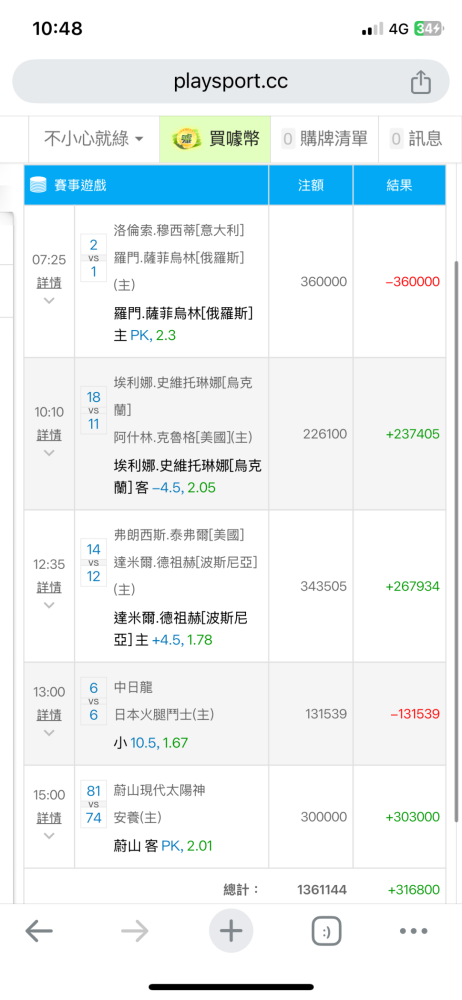This screenshot has height=1000, width=462.
Task: Click the stacked database icon by 賽事遊戲
Action: (39, 185)
